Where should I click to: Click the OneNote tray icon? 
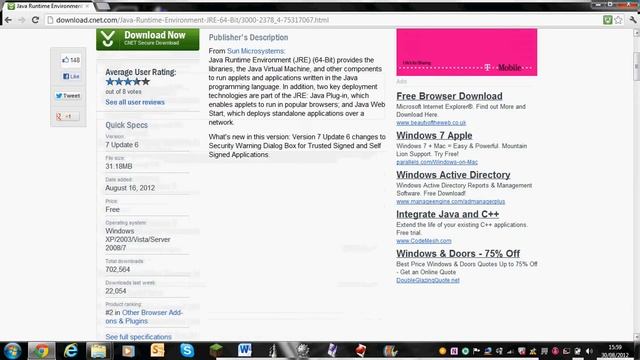[x=454, y=351]
